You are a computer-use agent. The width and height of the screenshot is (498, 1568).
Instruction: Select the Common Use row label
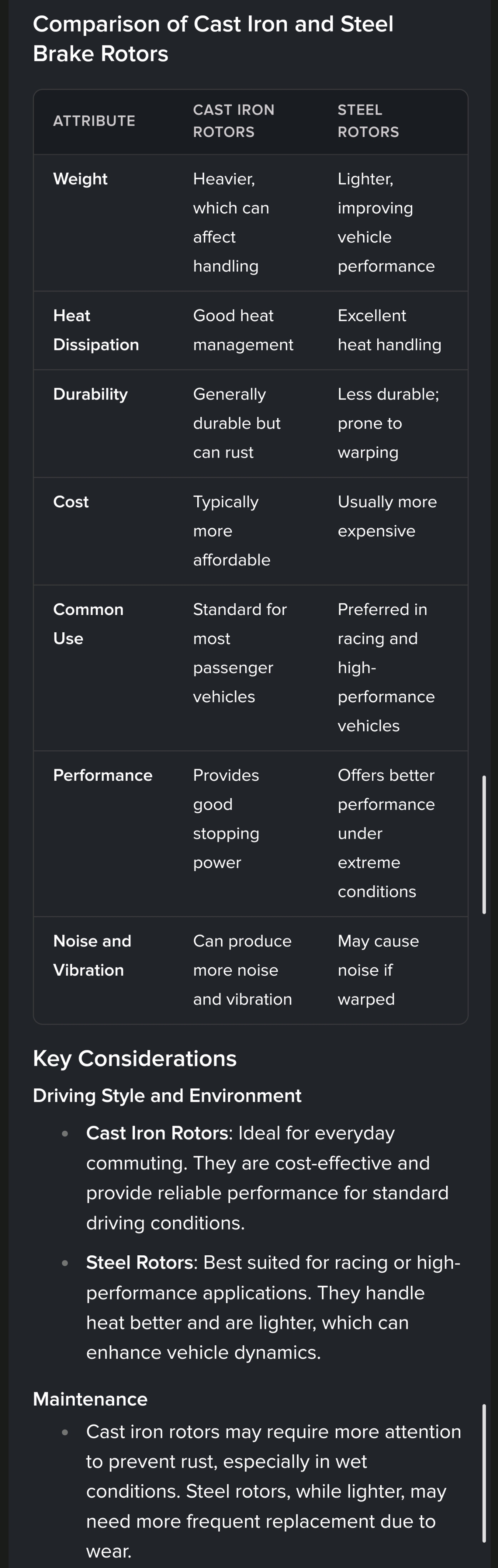click(88, 624)
